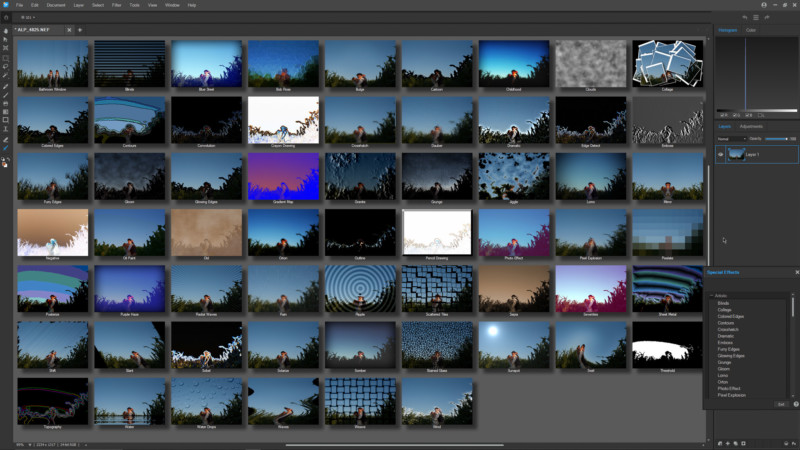Image resolution: width=800 pixels, height=450 pixels.
Task: Open the layer blend mode dropdown
Action: pos(732,139)
